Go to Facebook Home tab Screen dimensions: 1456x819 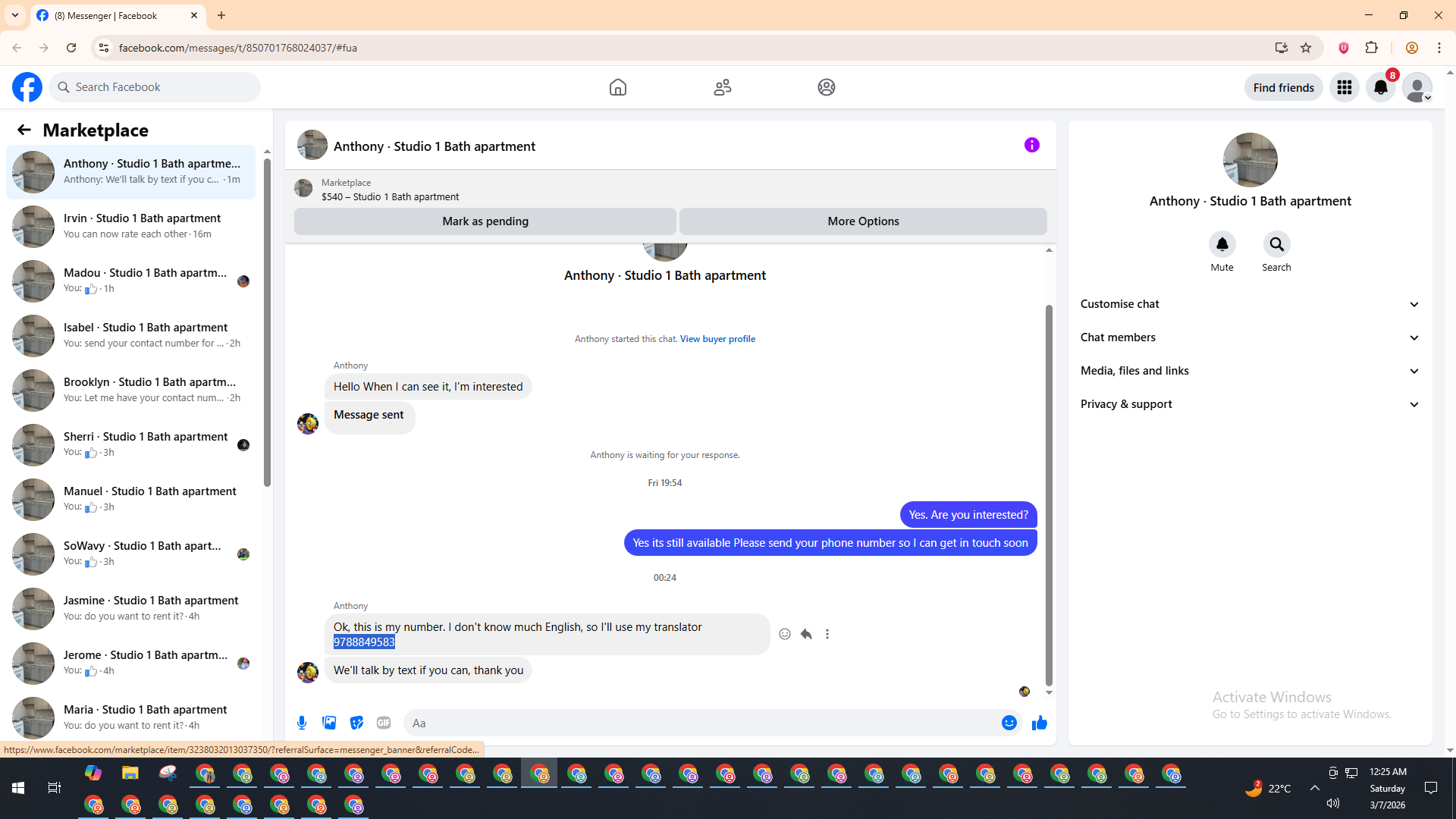[x=617, y=87]
